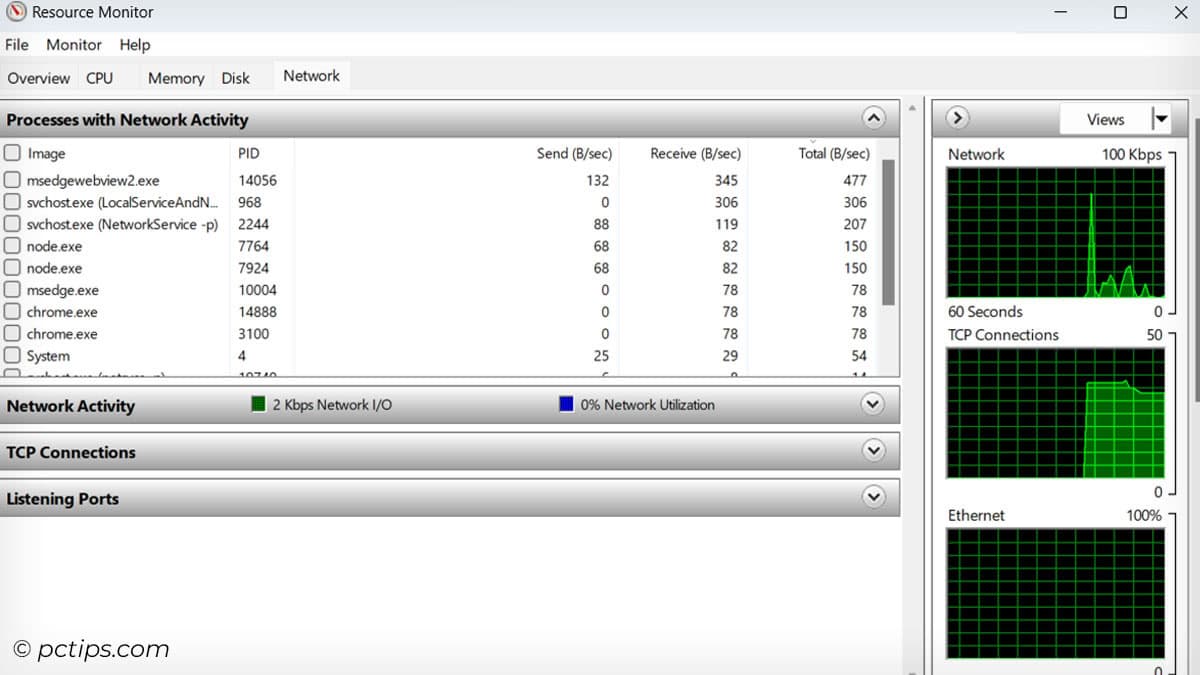This screenshot has width=1200, height=675.
Task: Expand the Network Activity section
Action: point(873,405)
